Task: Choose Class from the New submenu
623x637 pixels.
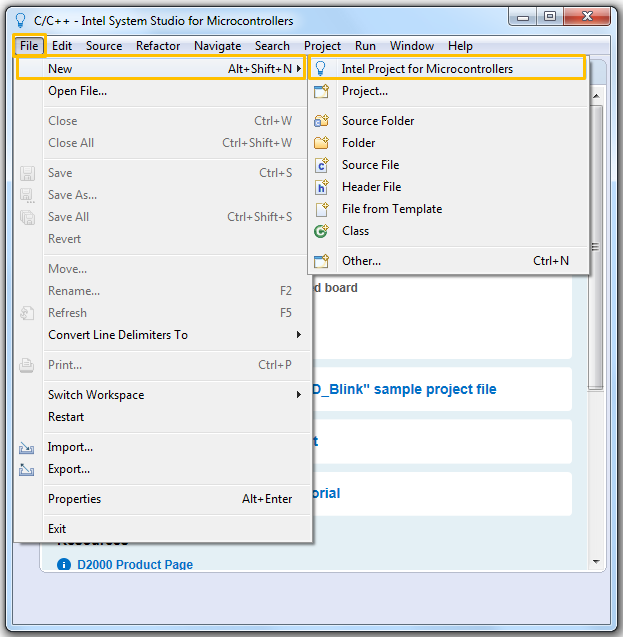Action: pos(448,231)
